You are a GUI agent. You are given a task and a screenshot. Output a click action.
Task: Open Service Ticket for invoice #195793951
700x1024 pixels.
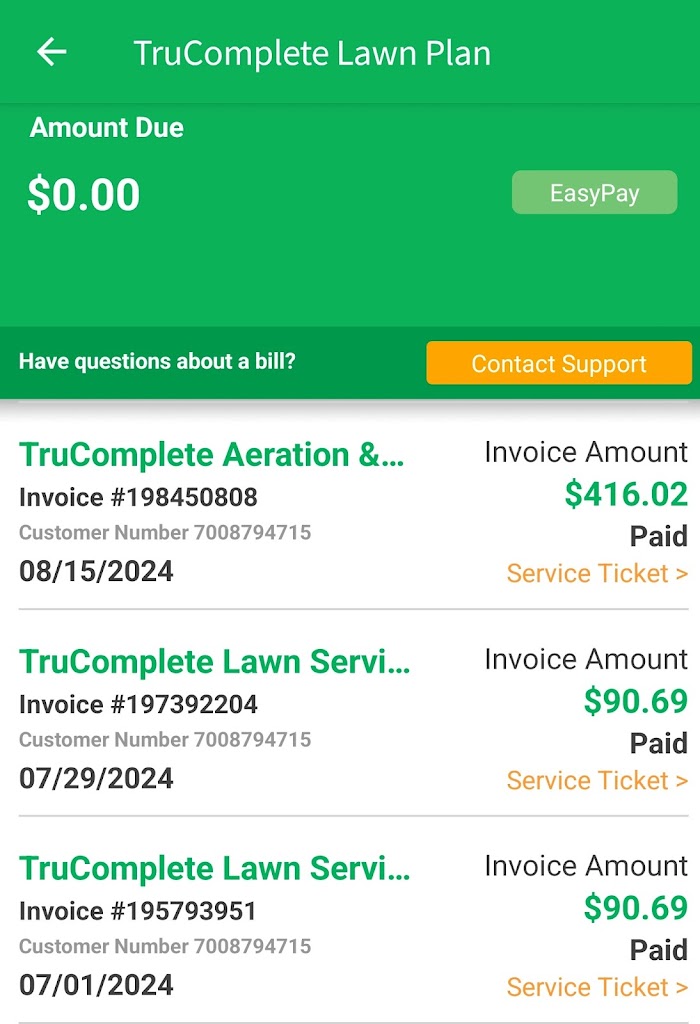[x=597, y=987]
